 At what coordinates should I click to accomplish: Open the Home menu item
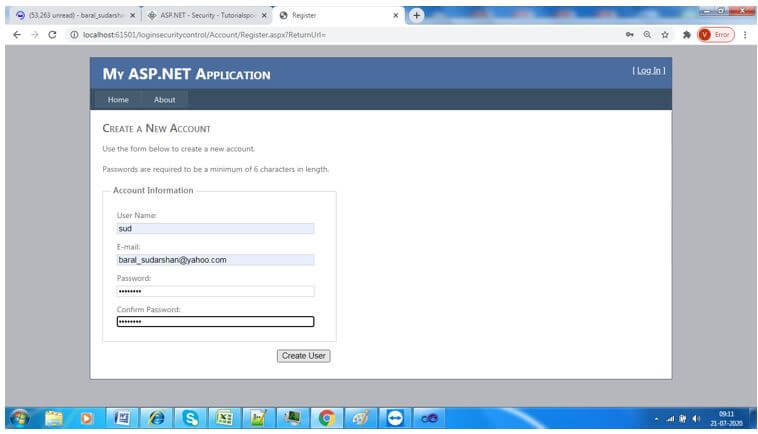tap(118, 100)
